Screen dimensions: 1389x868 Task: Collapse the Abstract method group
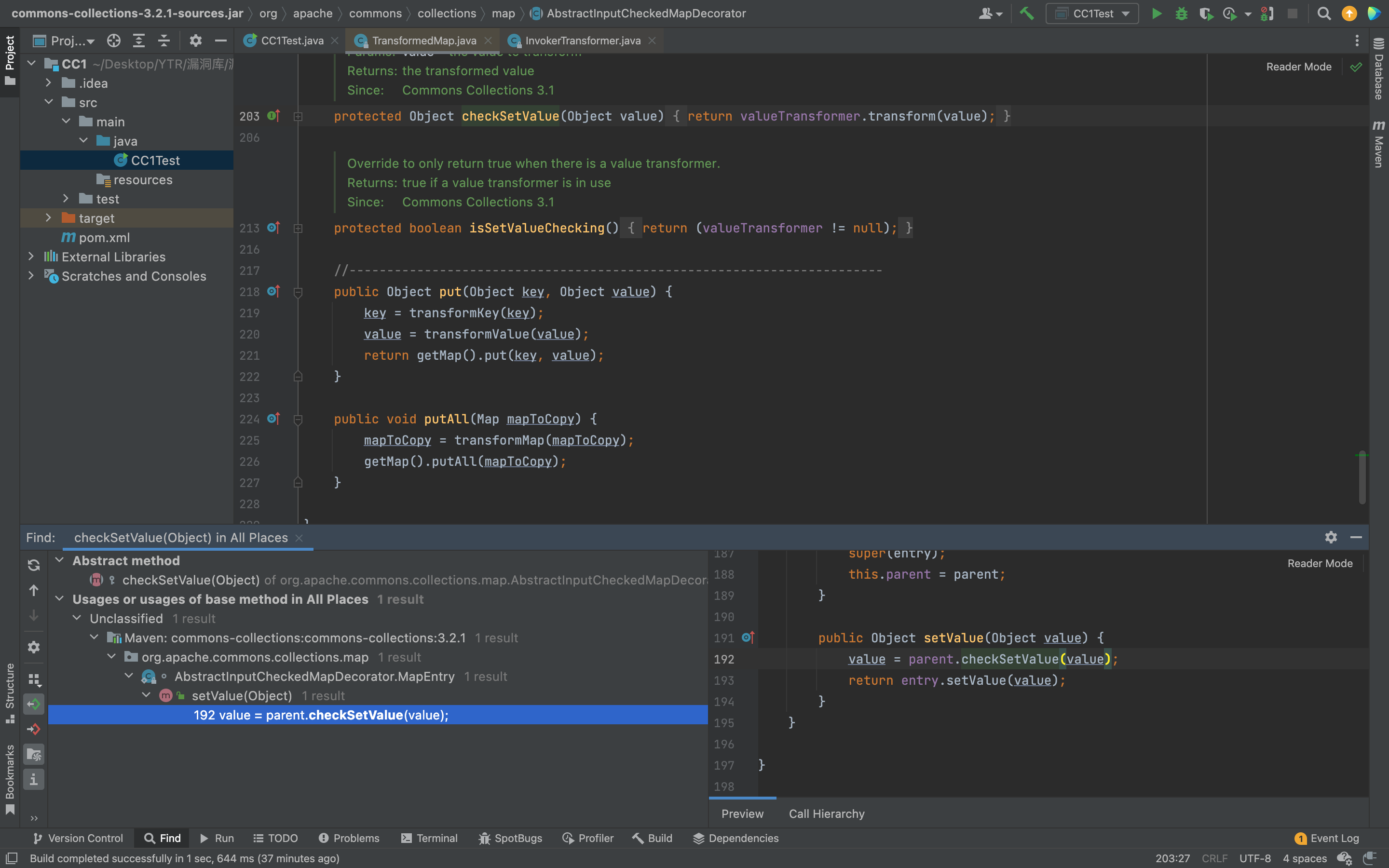coord(59,560)
